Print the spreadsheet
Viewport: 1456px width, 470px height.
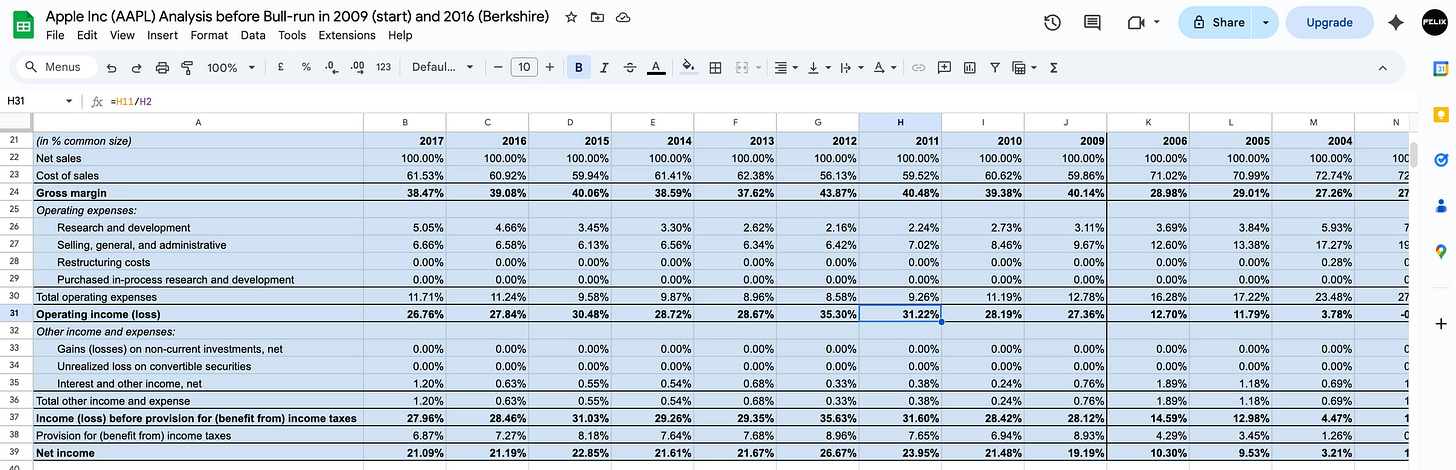click(162, 68)
